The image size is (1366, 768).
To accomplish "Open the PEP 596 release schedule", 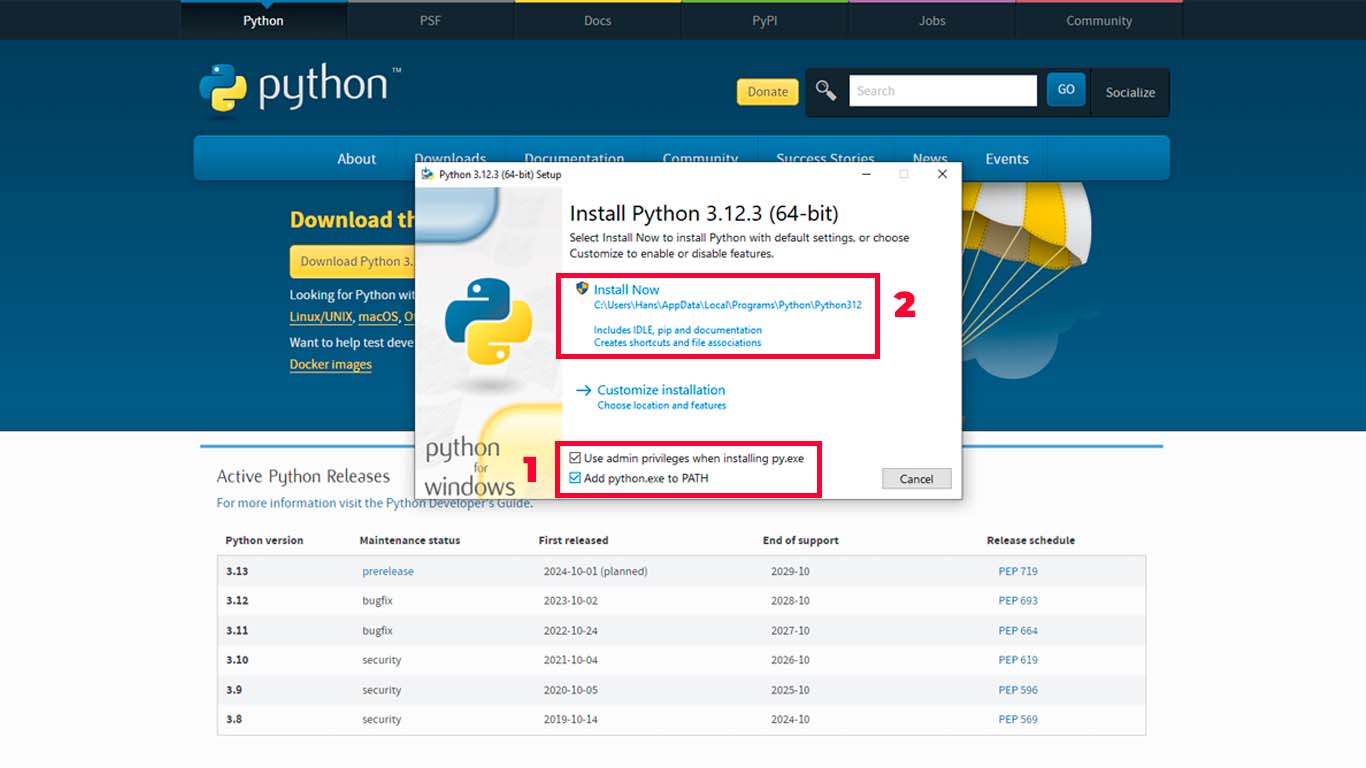I will point(1018,690).
